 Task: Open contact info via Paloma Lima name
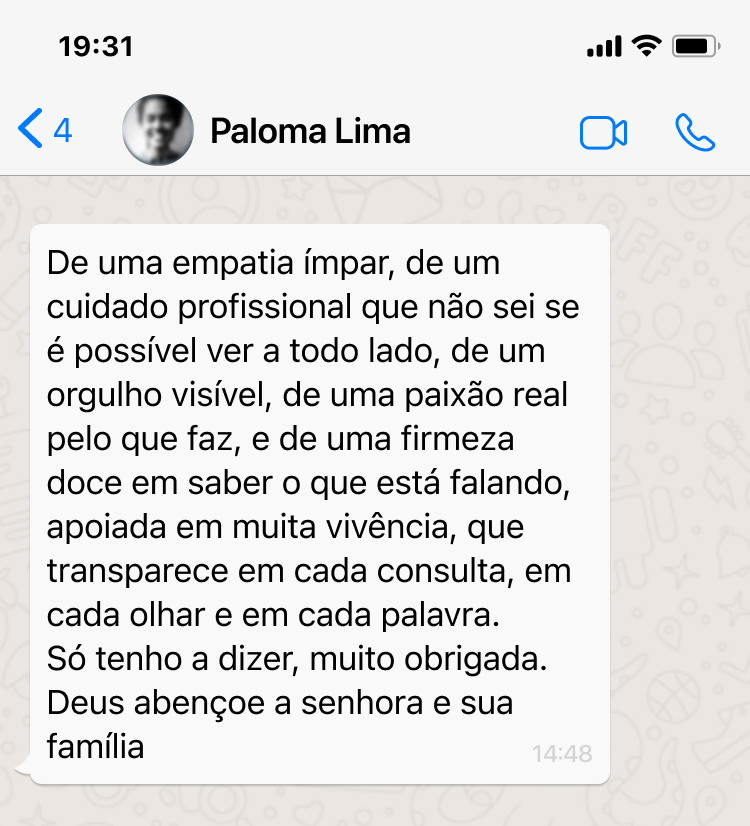point(310,131)
